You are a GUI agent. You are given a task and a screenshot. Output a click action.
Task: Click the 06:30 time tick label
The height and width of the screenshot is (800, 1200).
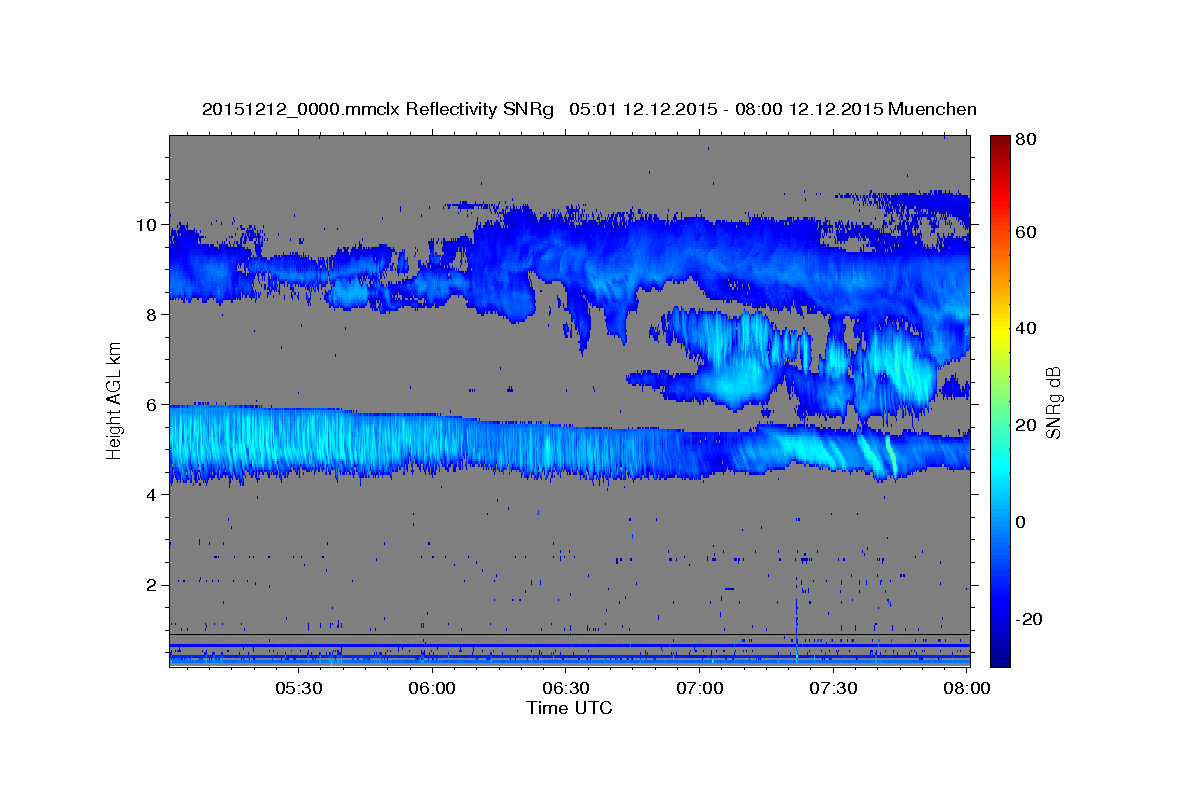click(566, 688)
